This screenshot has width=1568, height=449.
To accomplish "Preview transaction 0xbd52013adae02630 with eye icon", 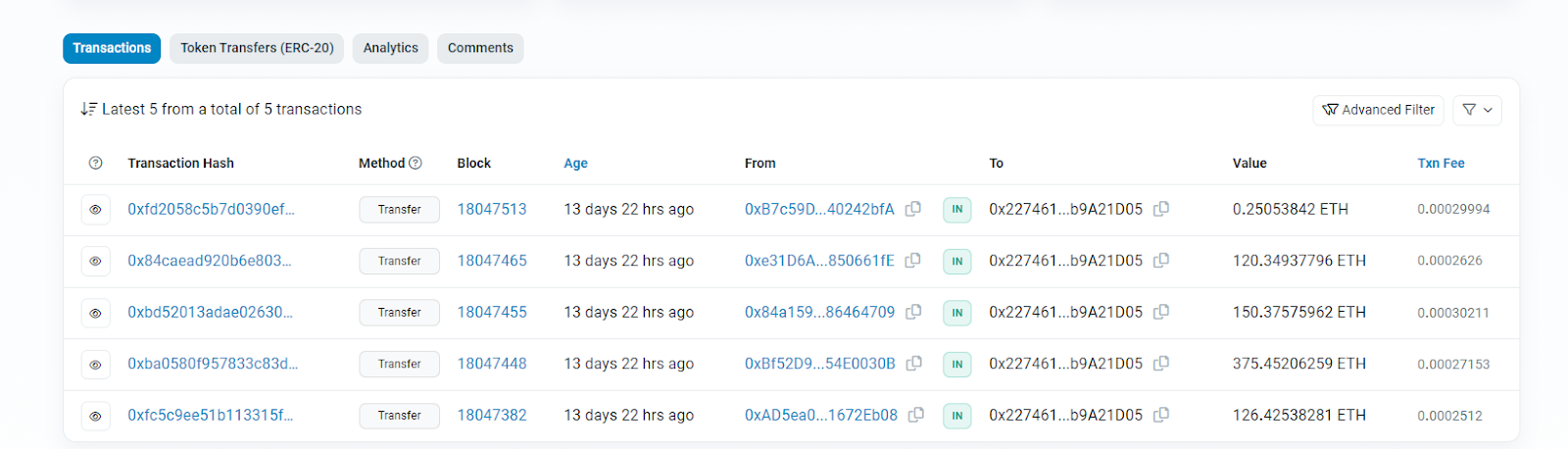I will pos(95,313).
